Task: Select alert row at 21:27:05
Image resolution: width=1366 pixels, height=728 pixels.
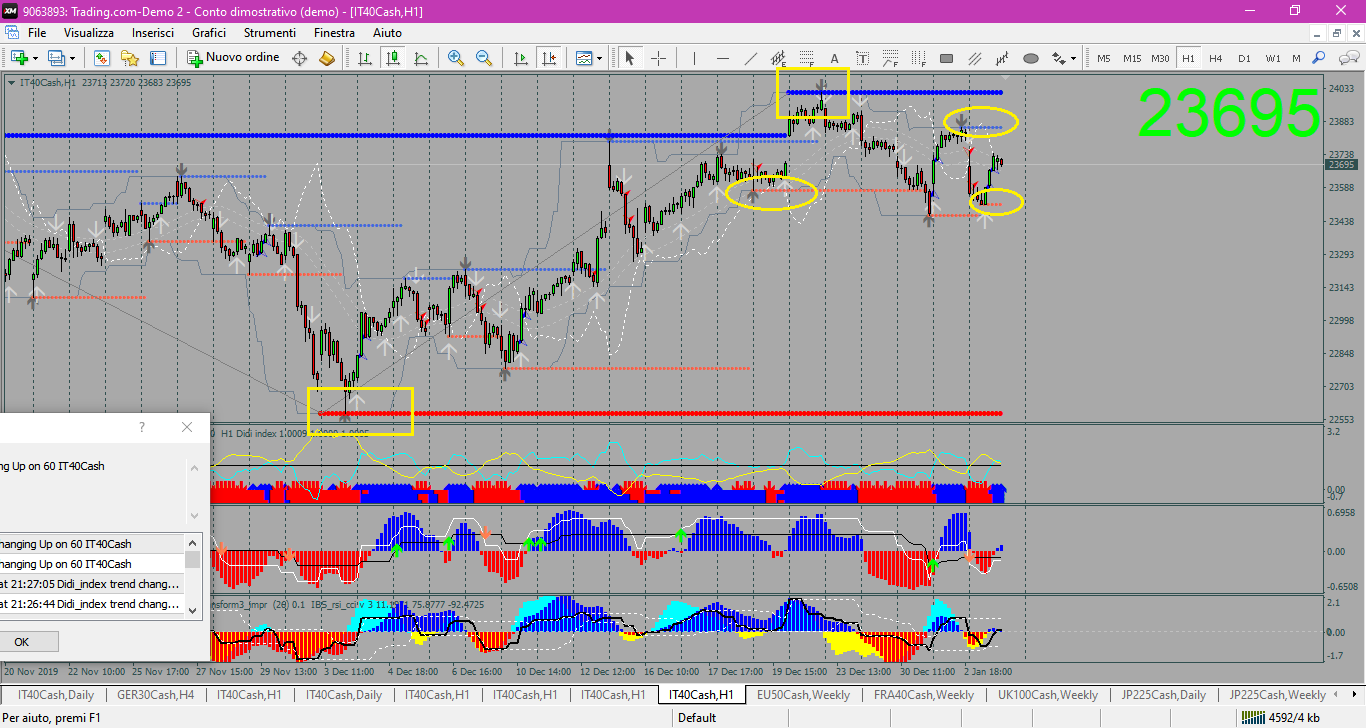Action: [x=92, y=584]
